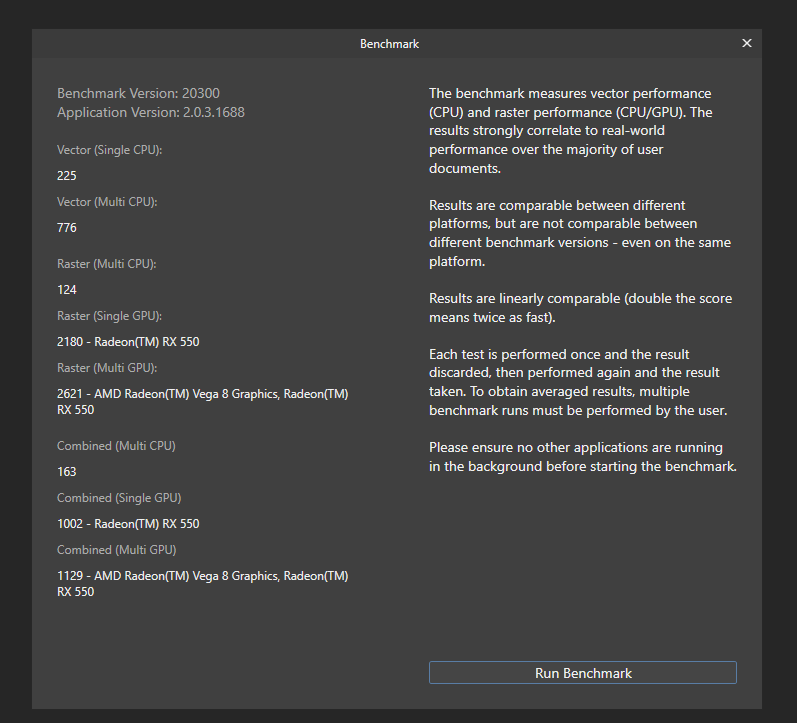The height and width of the screenshot is (723, 797).
Task: Click the paragraph about background applications
Action: 583,457
